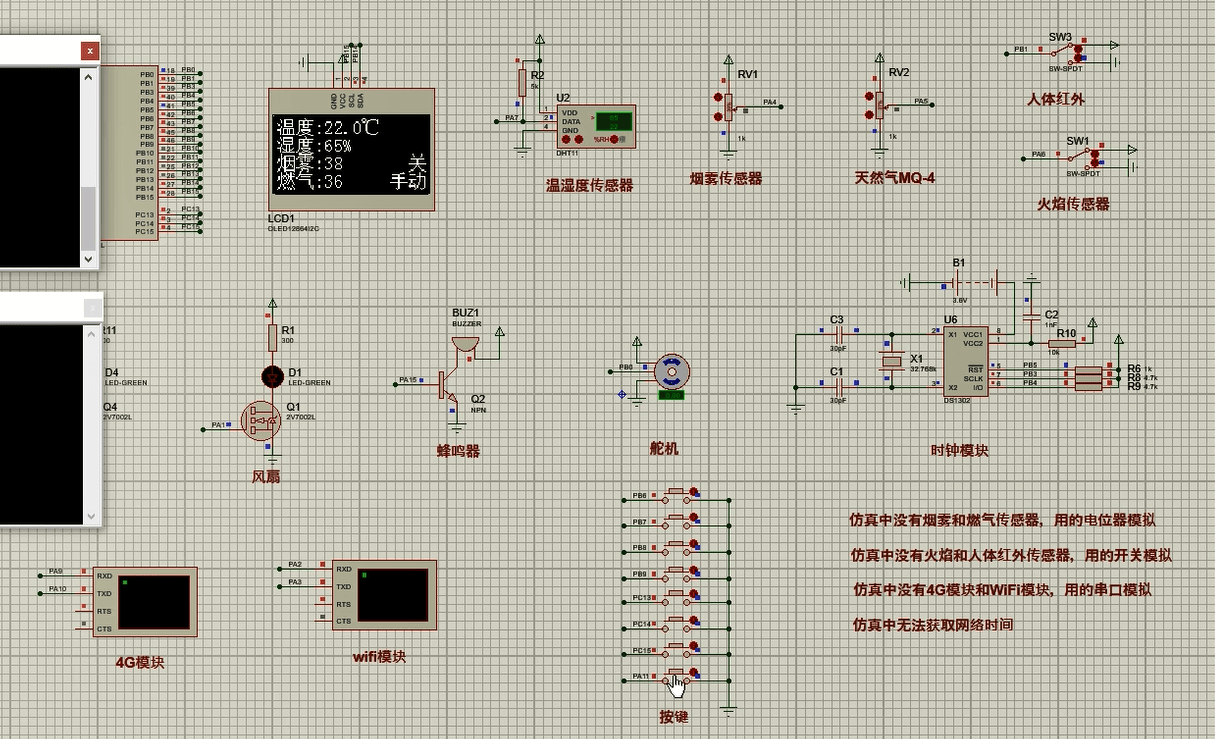Click scroll-up arrow in upper terminal window
This screenshot has height=739, width=1215.
(89, 76)
